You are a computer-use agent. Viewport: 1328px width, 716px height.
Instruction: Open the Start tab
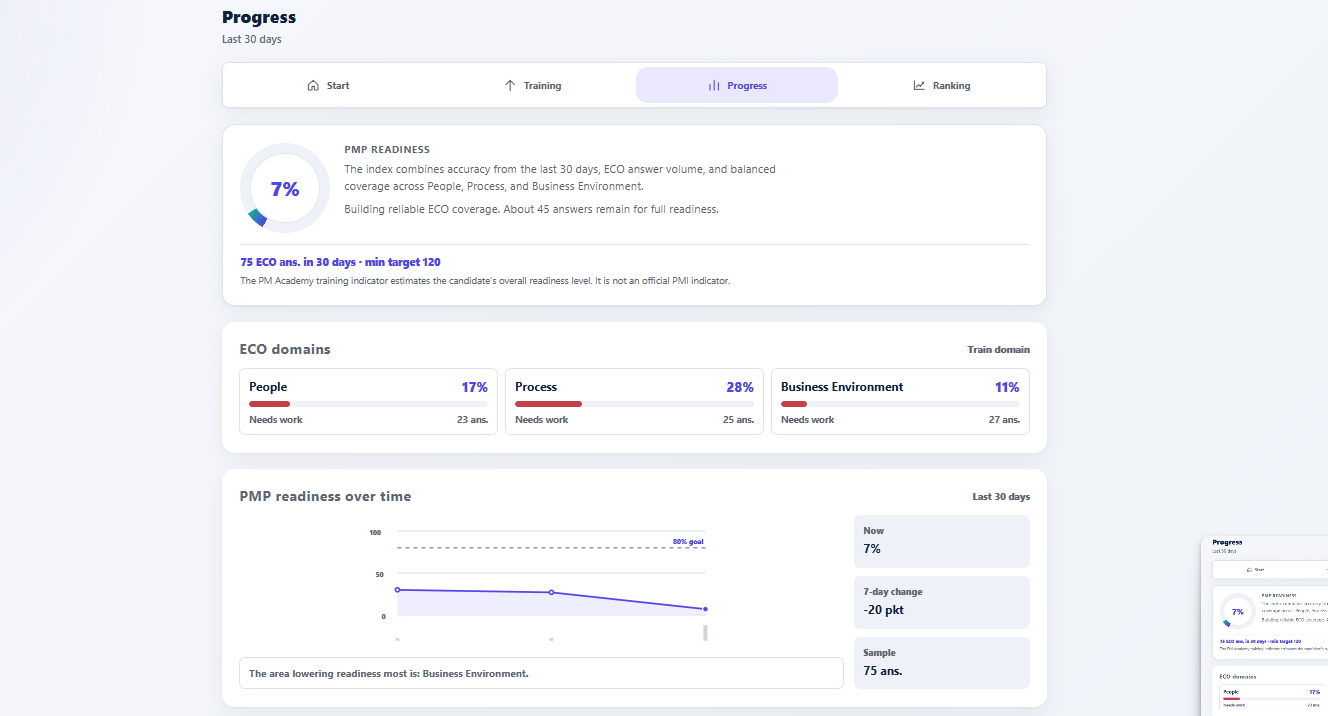pos(328,86)
